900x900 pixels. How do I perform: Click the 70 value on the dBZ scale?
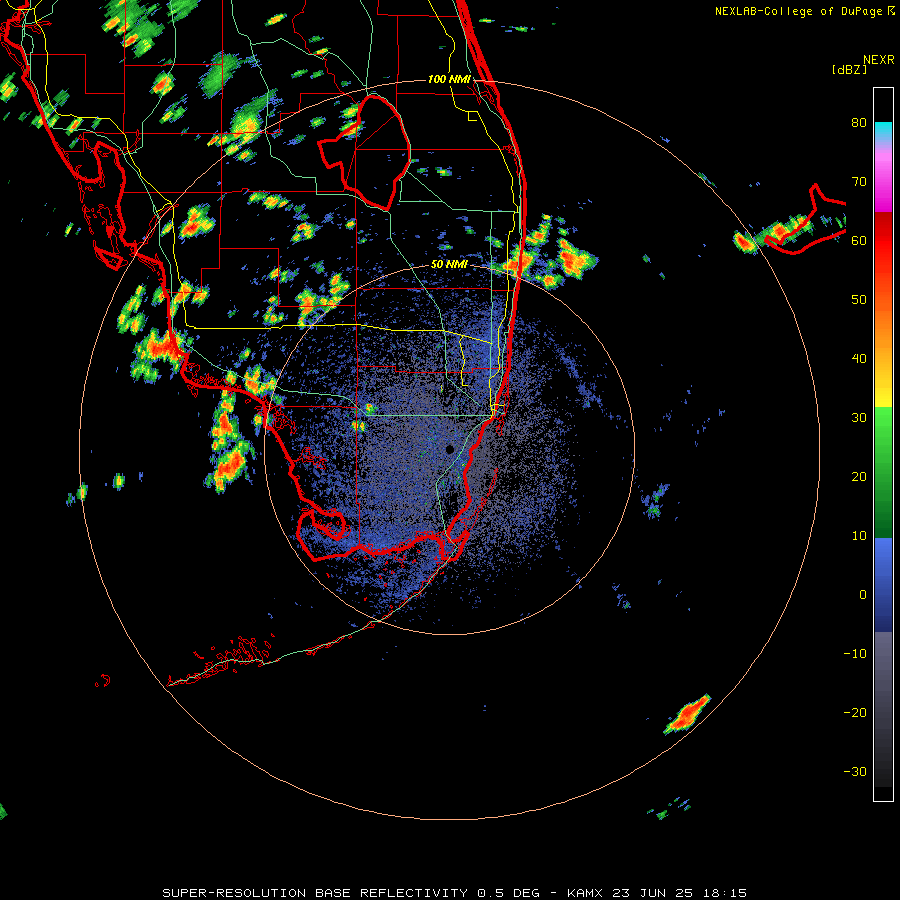tap(859, 182)
